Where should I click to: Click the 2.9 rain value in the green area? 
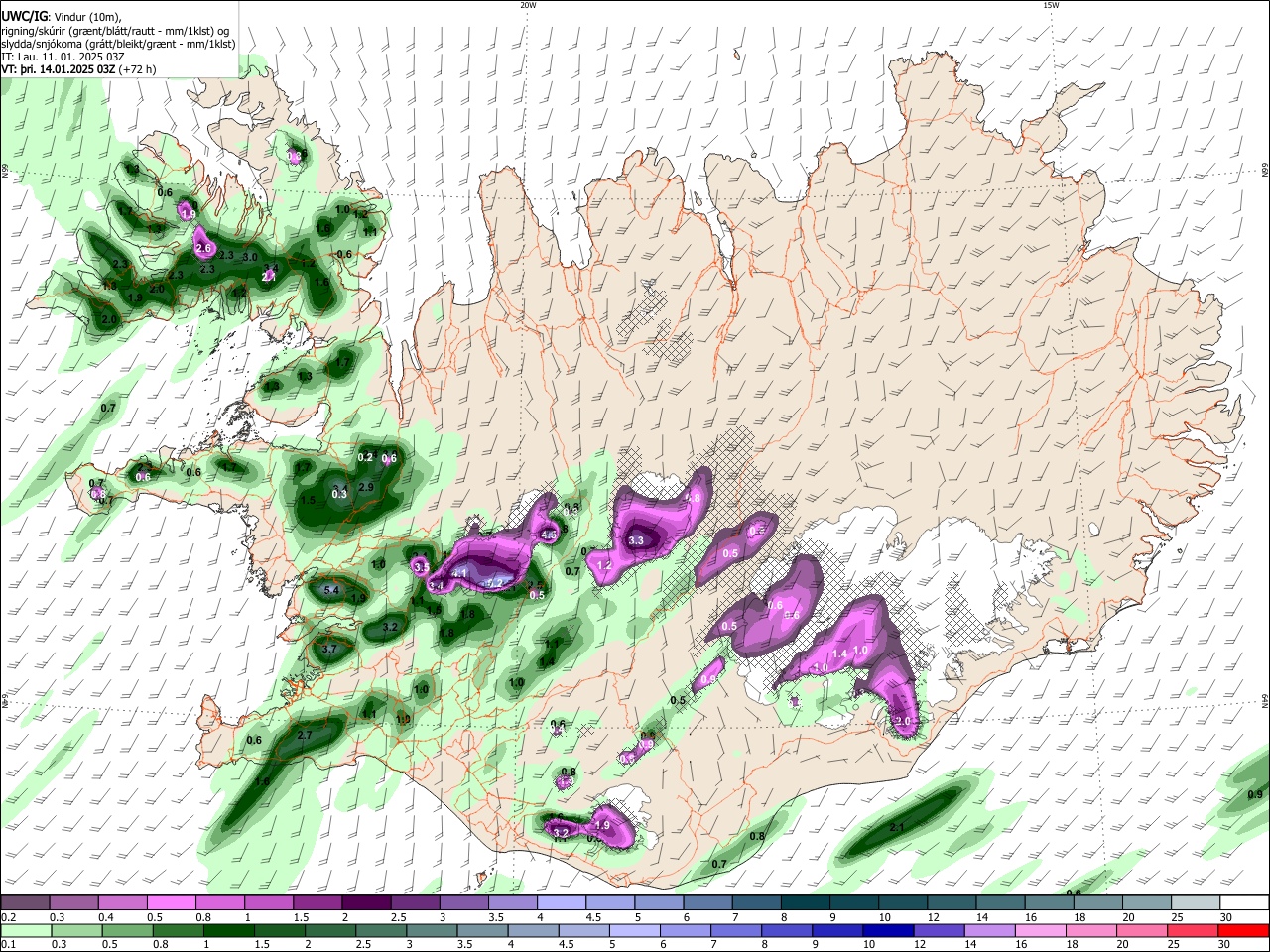365,487
